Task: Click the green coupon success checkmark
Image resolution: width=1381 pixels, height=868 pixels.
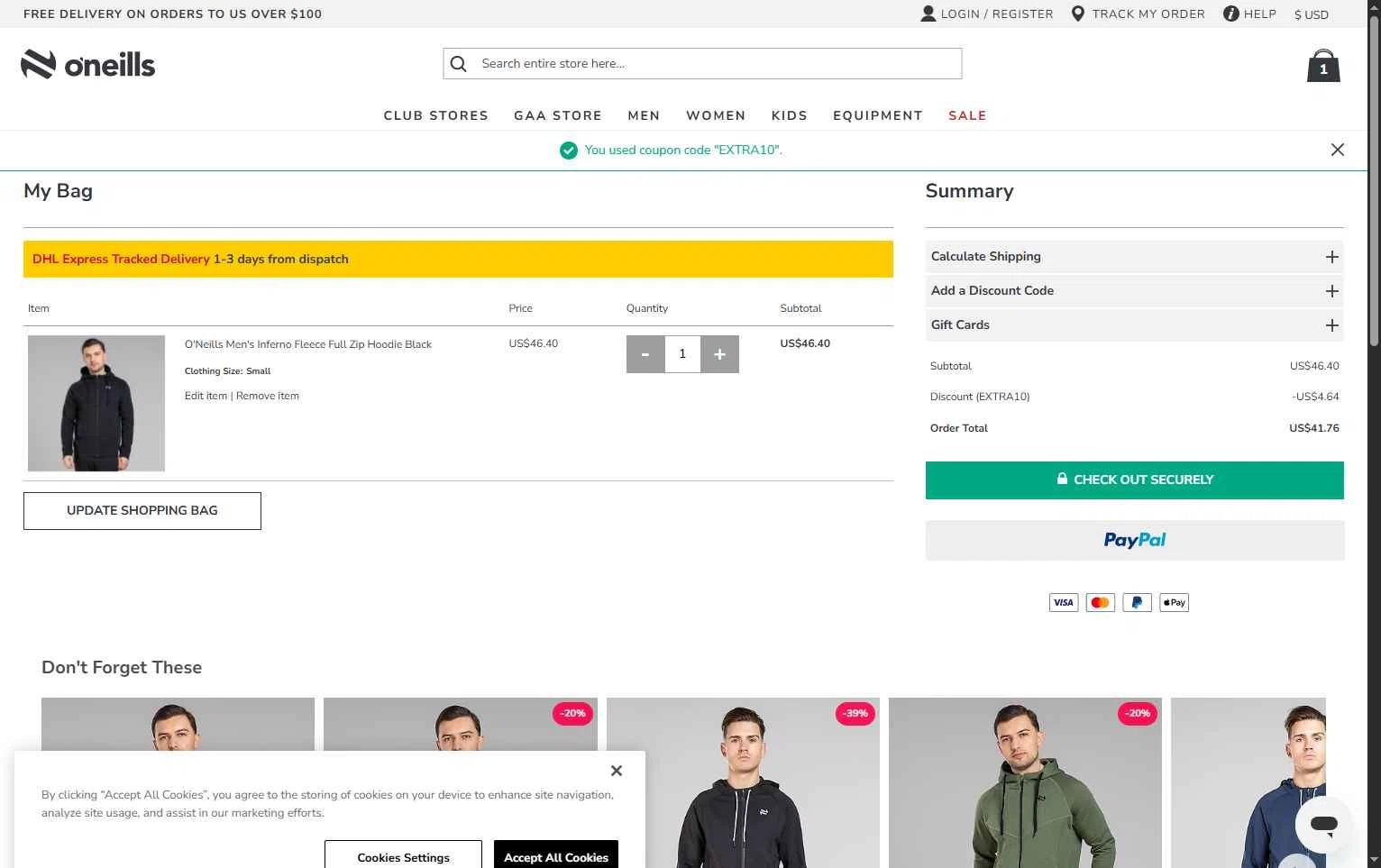Action: (568, 151)
